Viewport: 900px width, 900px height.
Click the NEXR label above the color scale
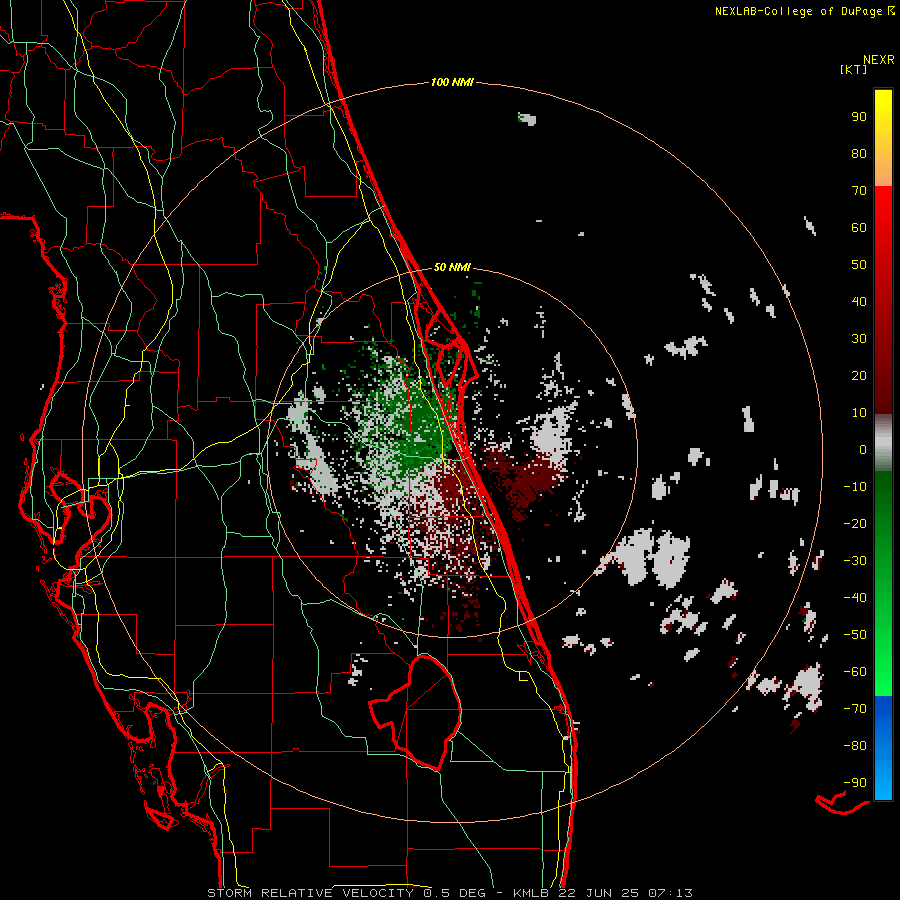click(879, 60)
